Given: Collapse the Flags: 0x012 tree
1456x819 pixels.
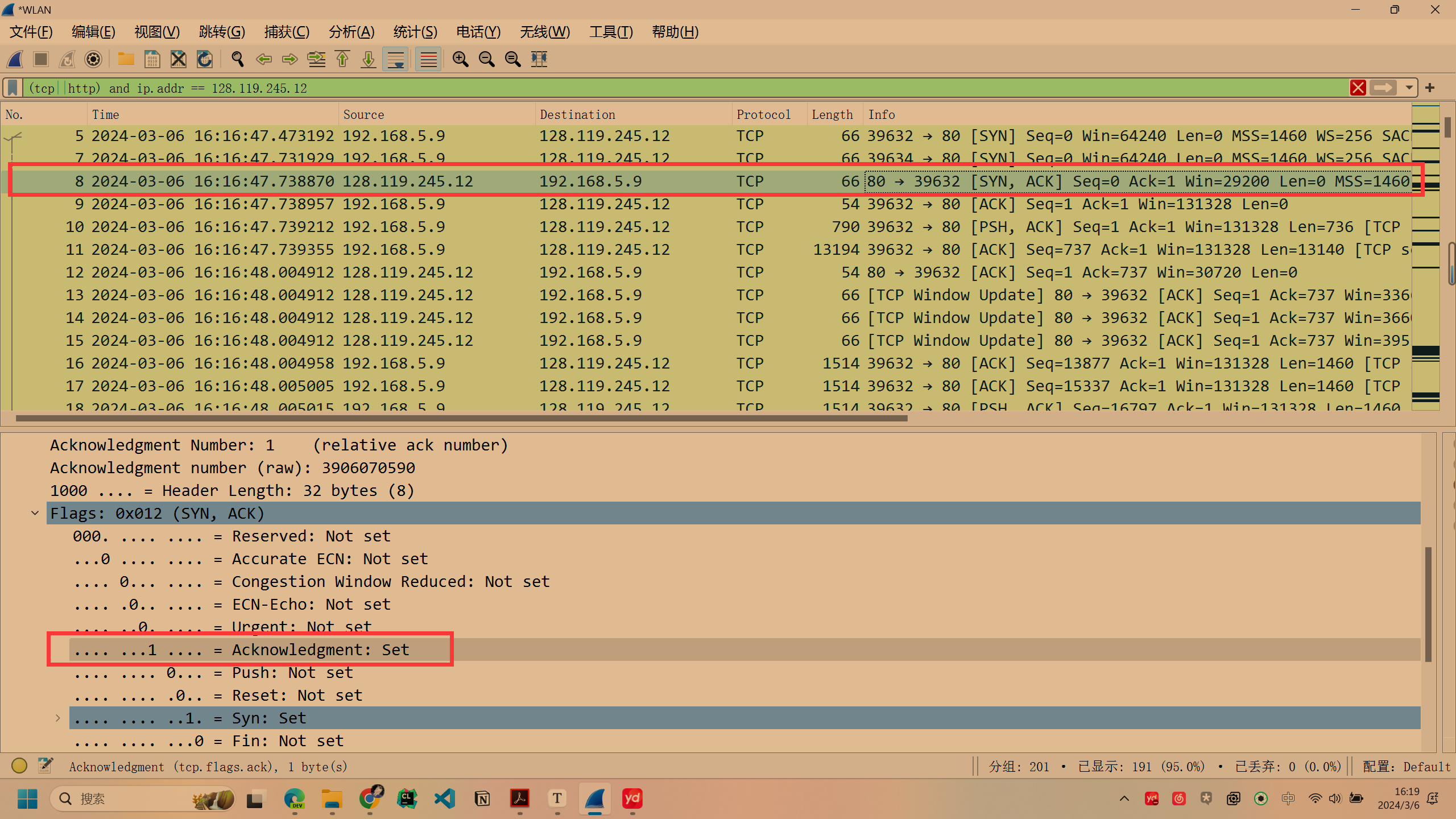Looking at the screenshot, I should [x=35, y=512].
